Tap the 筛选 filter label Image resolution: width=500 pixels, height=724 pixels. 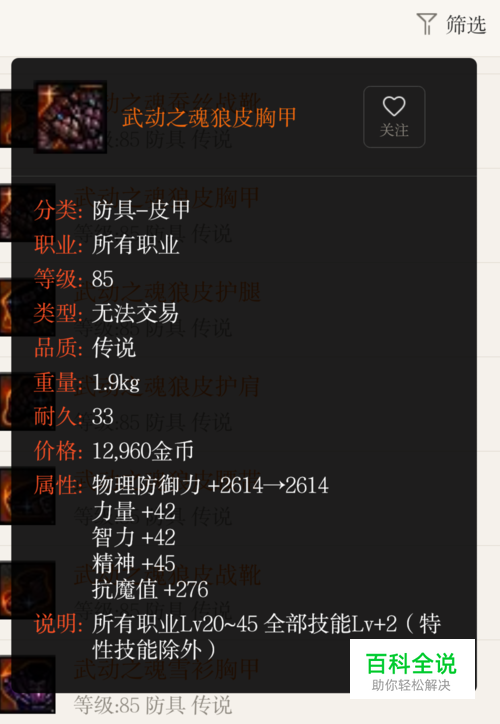[466, 24]
